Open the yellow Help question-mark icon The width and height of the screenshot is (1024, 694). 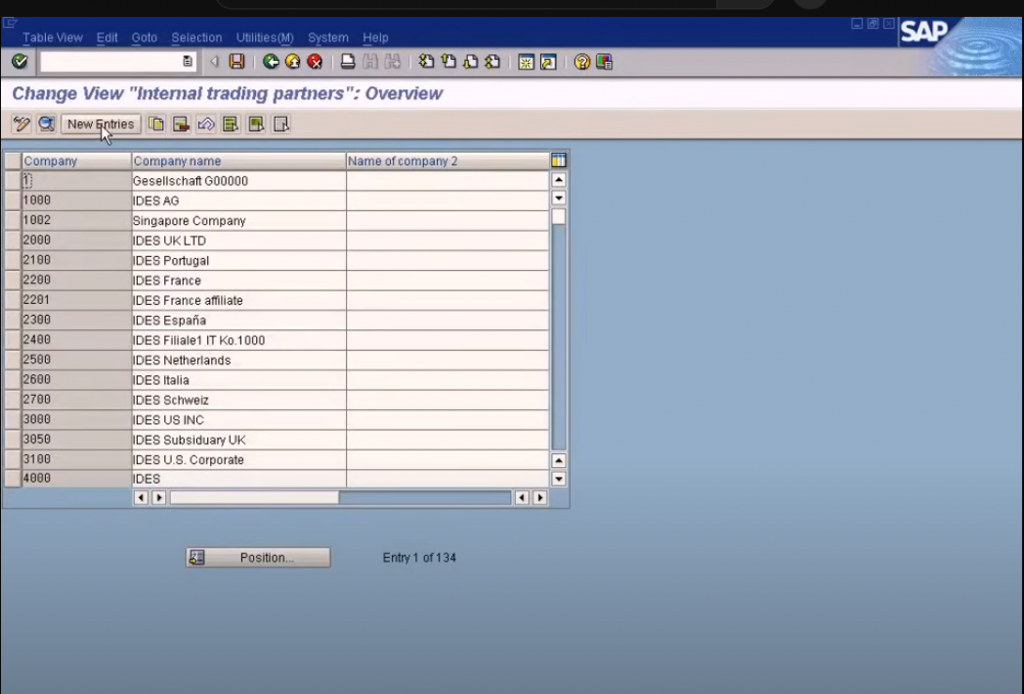(581, 61)
